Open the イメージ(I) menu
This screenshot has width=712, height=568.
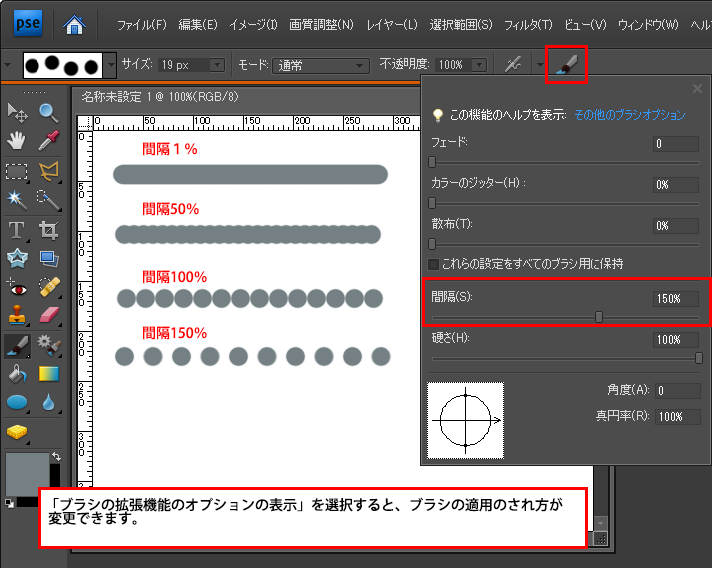[253, 25]
